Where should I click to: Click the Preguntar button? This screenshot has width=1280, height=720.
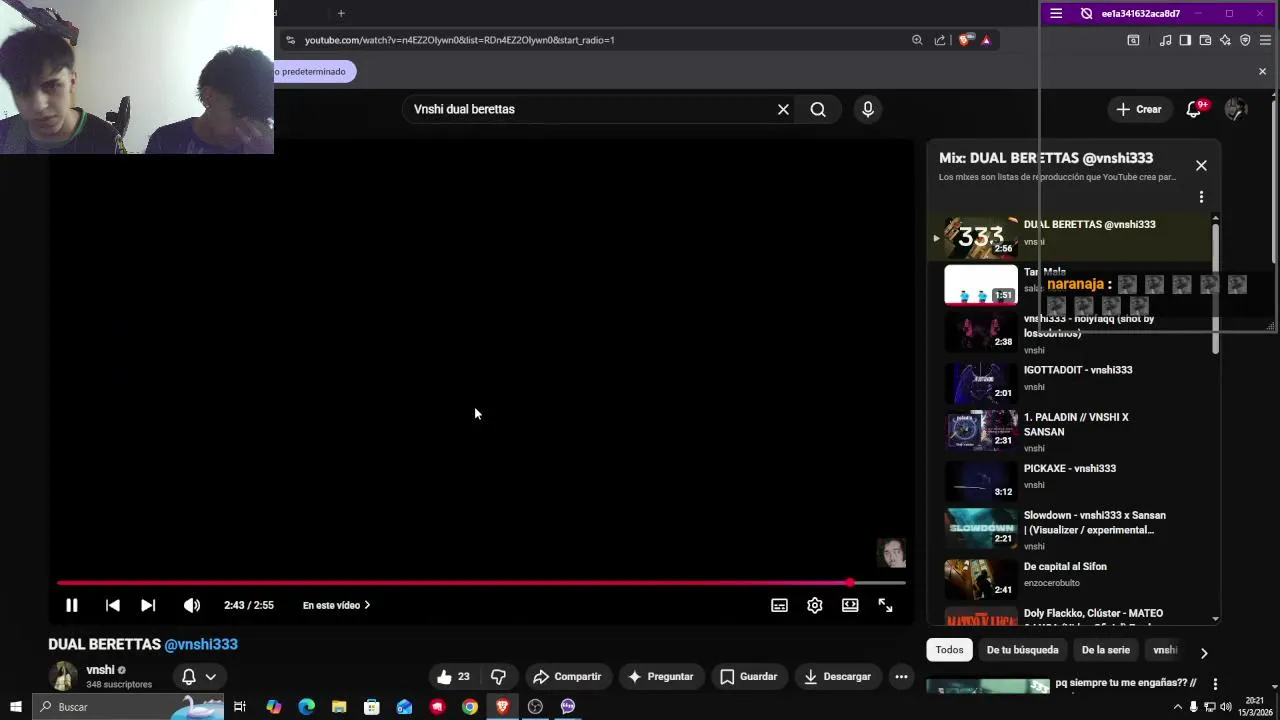coord(660,677)
